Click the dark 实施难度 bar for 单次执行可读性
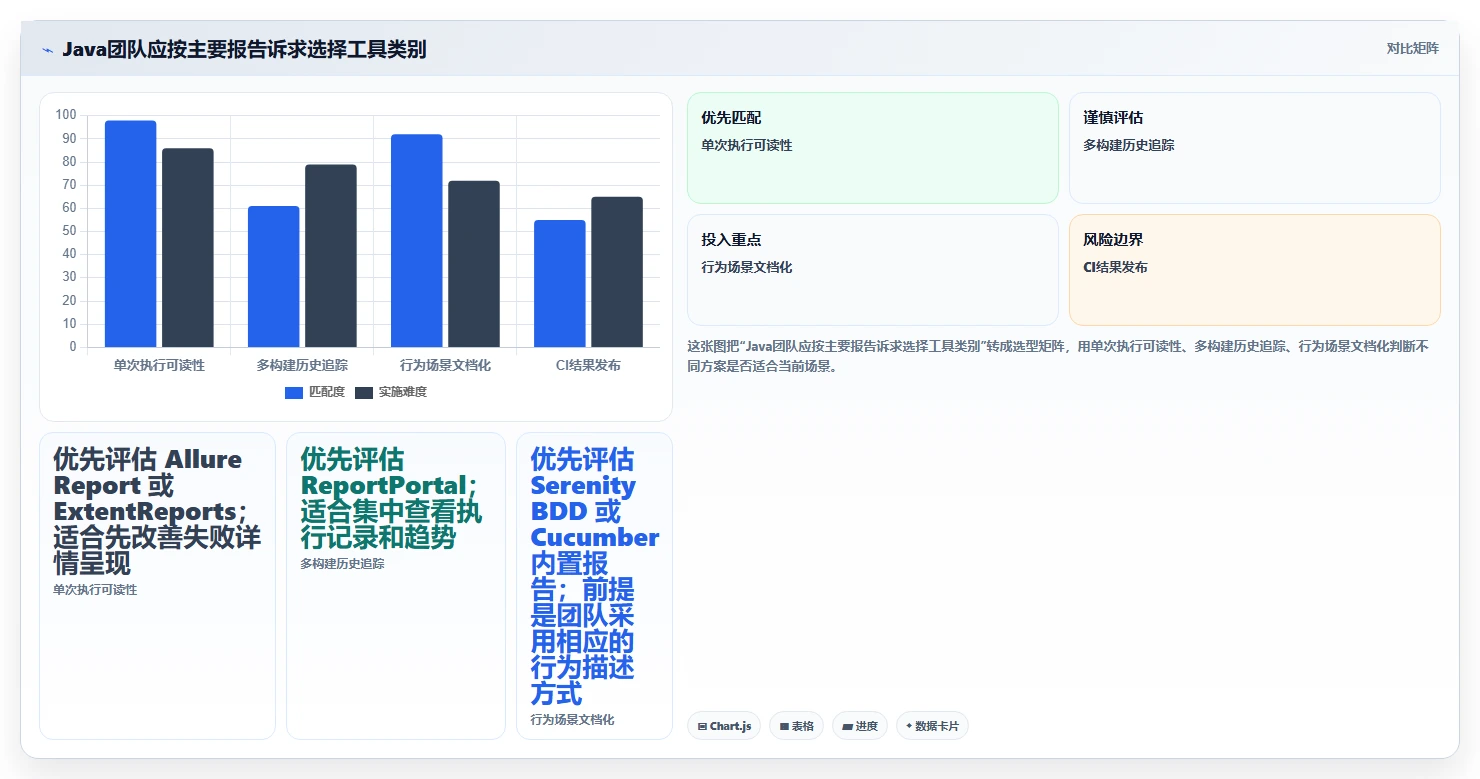 [188, 248]
